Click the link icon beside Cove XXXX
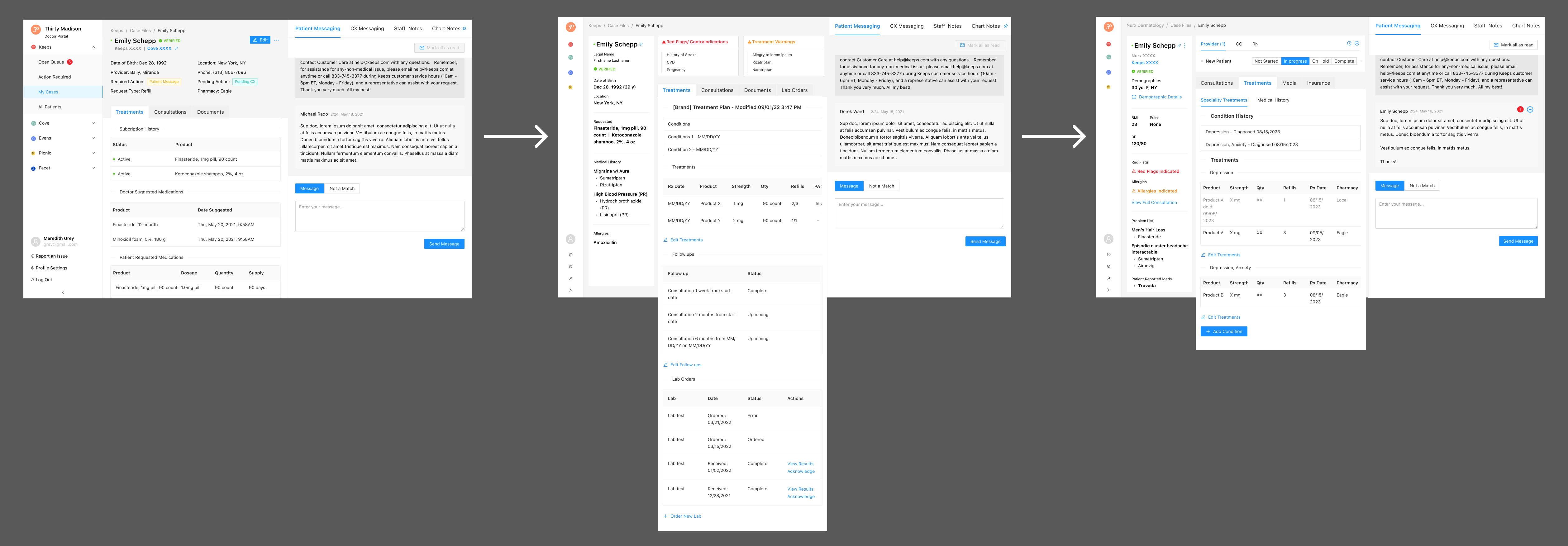 [x=177, y=48]
